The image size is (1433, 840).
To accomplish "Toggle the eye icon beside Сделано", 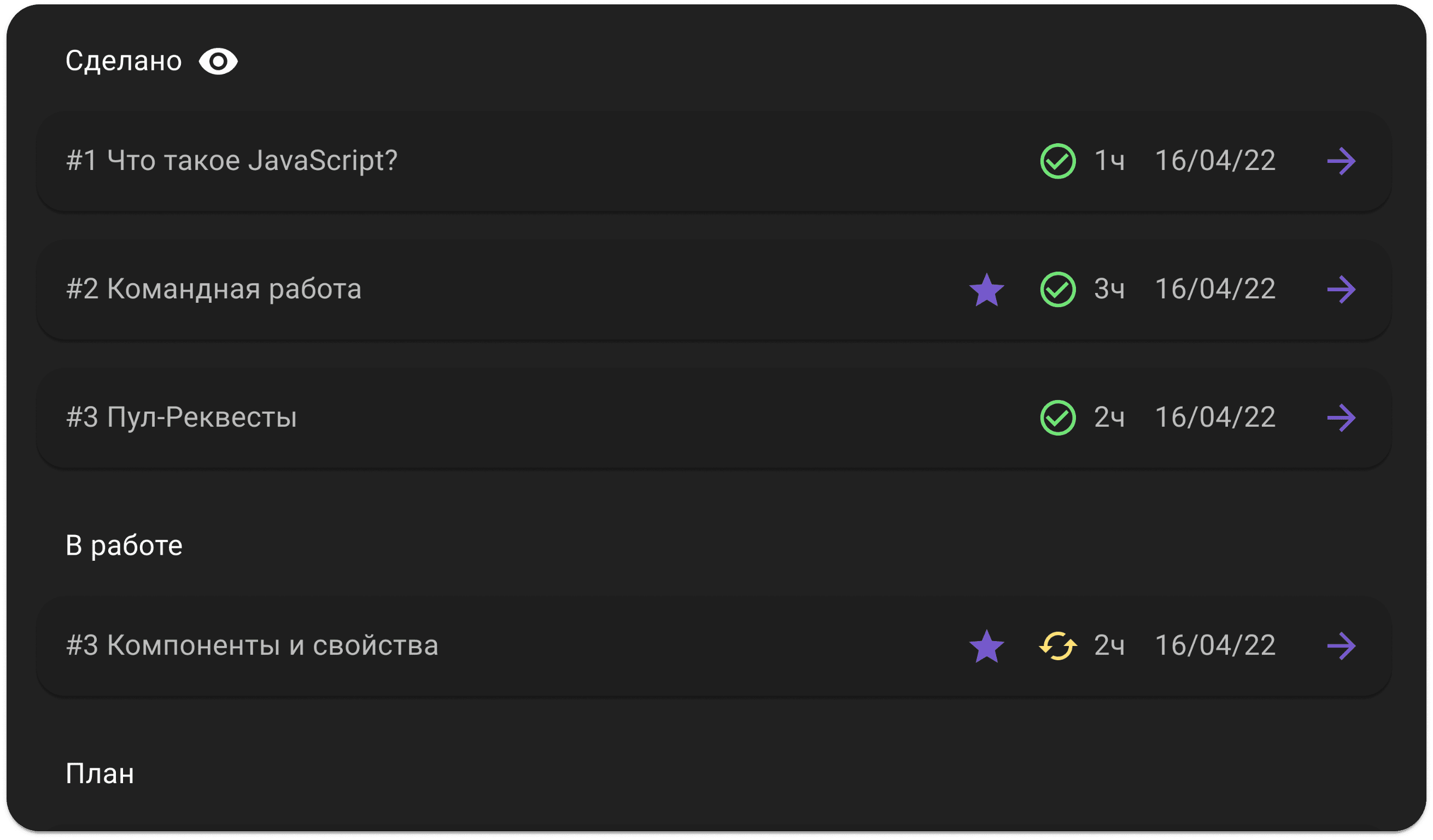I will tap(218, 61).
